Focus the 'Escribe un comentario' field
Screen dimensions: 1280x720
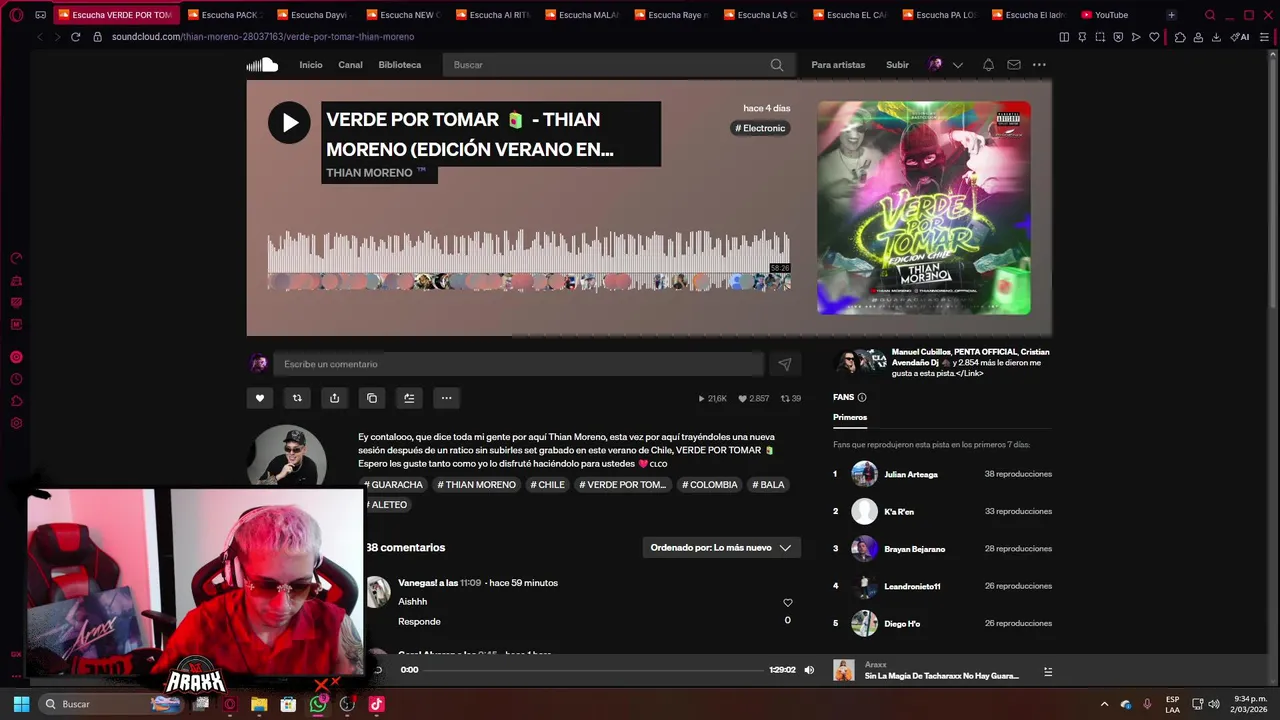[x=518, y=364]
